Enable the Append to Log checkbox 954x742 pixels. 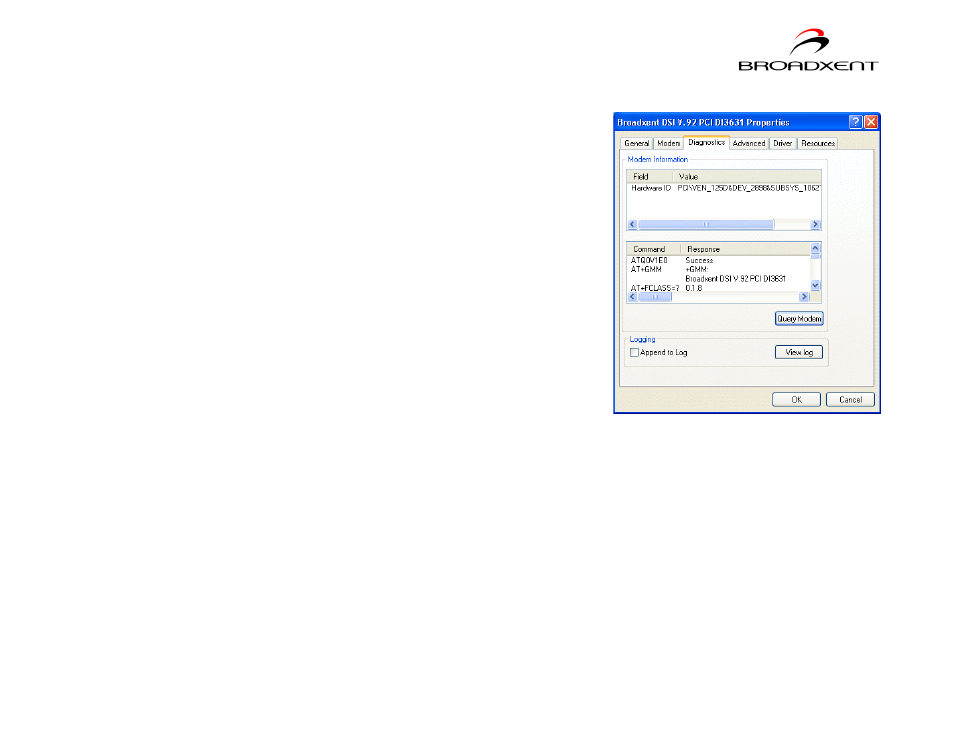point(634,353)
